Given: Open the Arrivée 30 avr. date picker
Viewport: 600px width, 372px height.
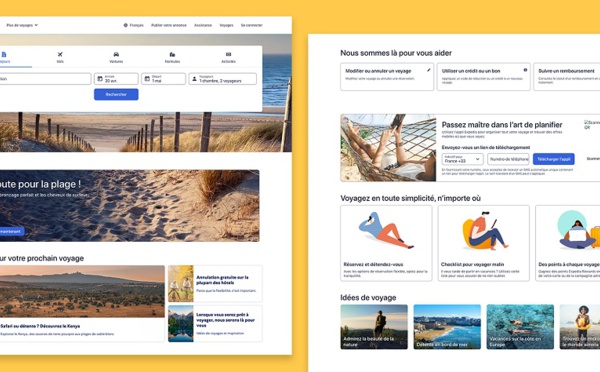Looking at the screenshot, I should click(x=116, y=79).
